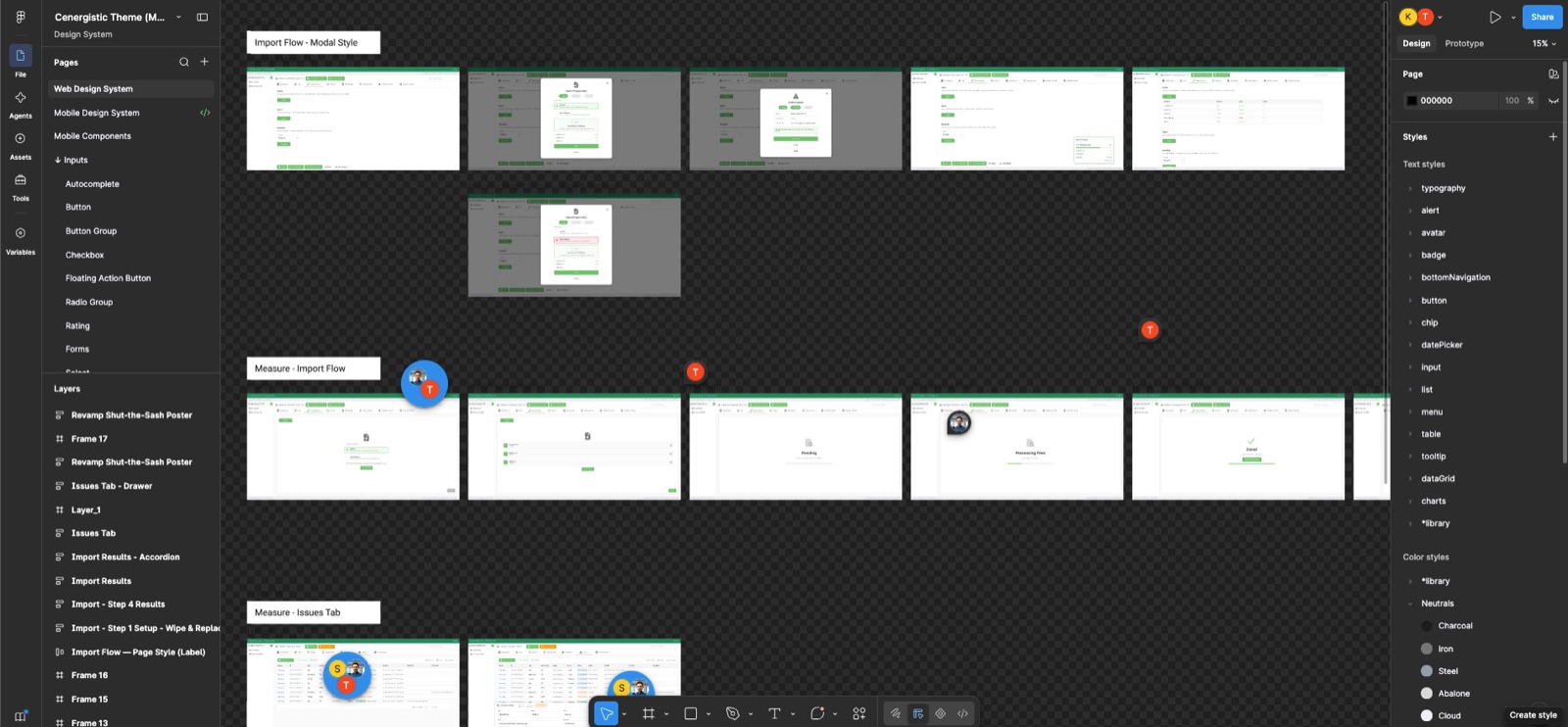Open the collaborators avatar list chevron
This screenshot has height=727, width=1568.
[x=1440, y=17]
